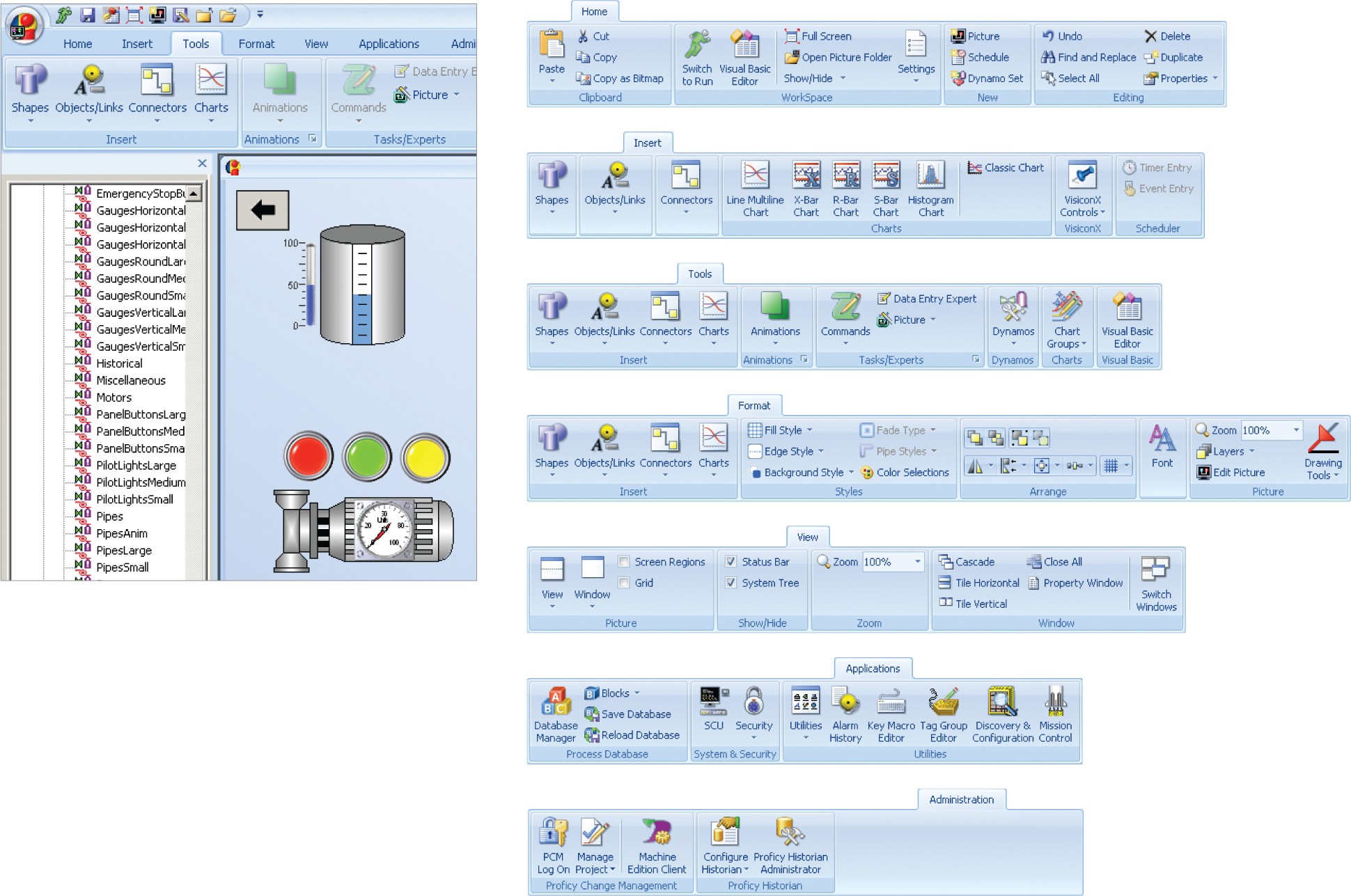Switch to the Insert tab in left window
1351x896 pixels.
137,44
